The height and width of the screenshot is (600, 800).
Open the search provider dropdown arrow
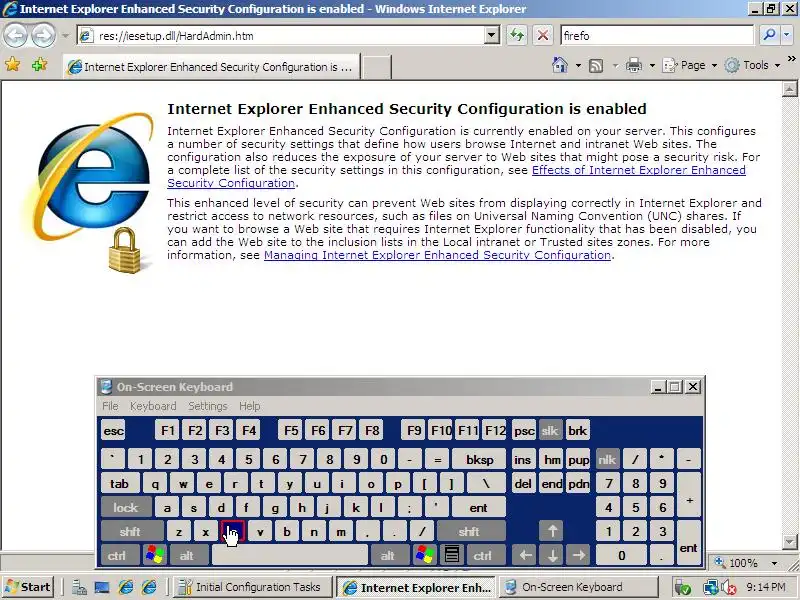pos(786,35)
